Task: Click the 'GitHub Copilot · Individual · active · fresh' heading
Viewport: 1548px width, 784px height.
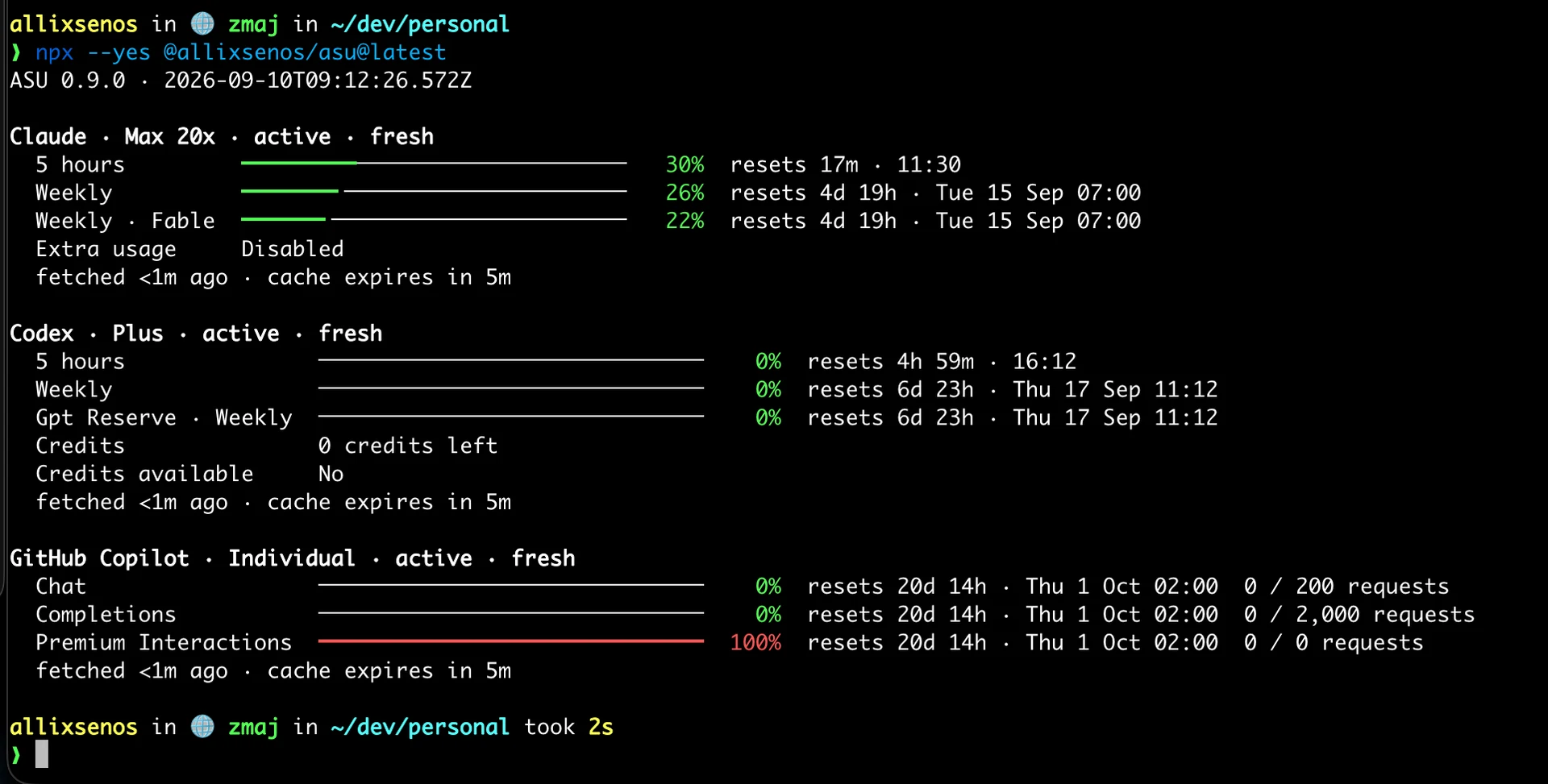Action: click(293, 558)
